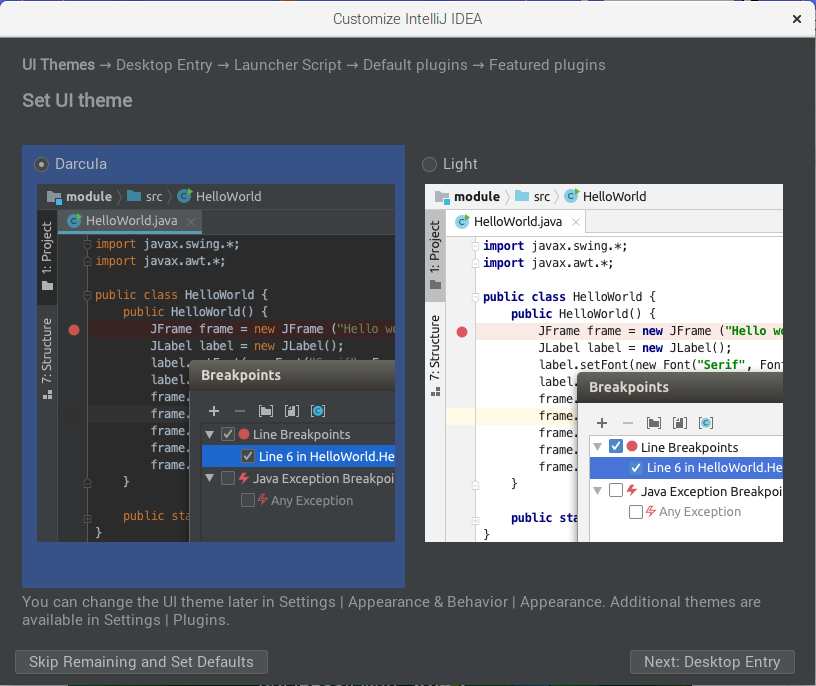Click Next: Desktop Entry button
Viewport: 816px width, 686px height.
point(712,662)
